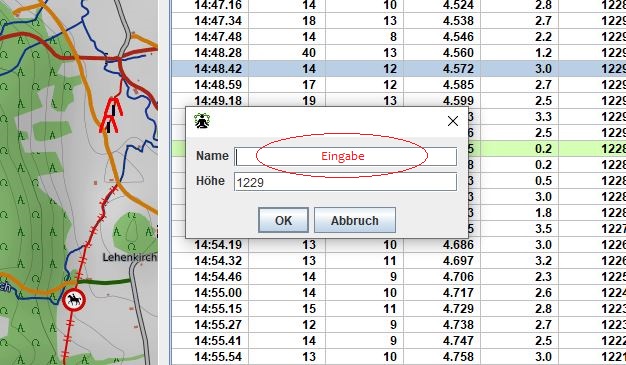The width and height of the screenshot is (626, 365).
Task: Select the row at 14:55.00
Action: (399, 293)
